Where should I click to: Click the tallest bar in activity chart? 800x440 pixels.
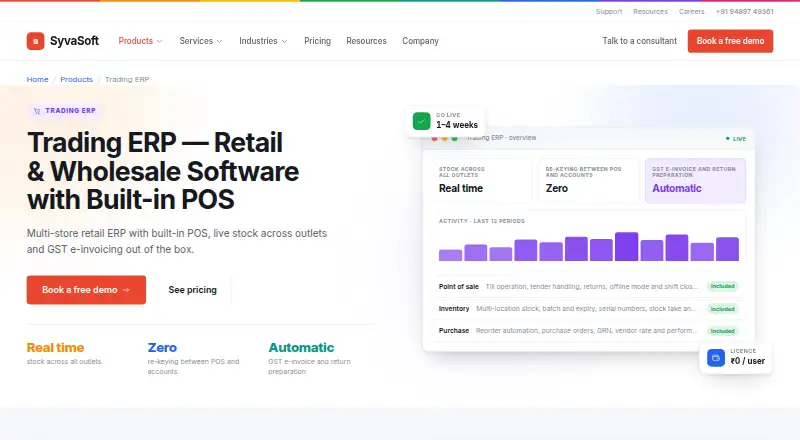[x=627, y=247]
